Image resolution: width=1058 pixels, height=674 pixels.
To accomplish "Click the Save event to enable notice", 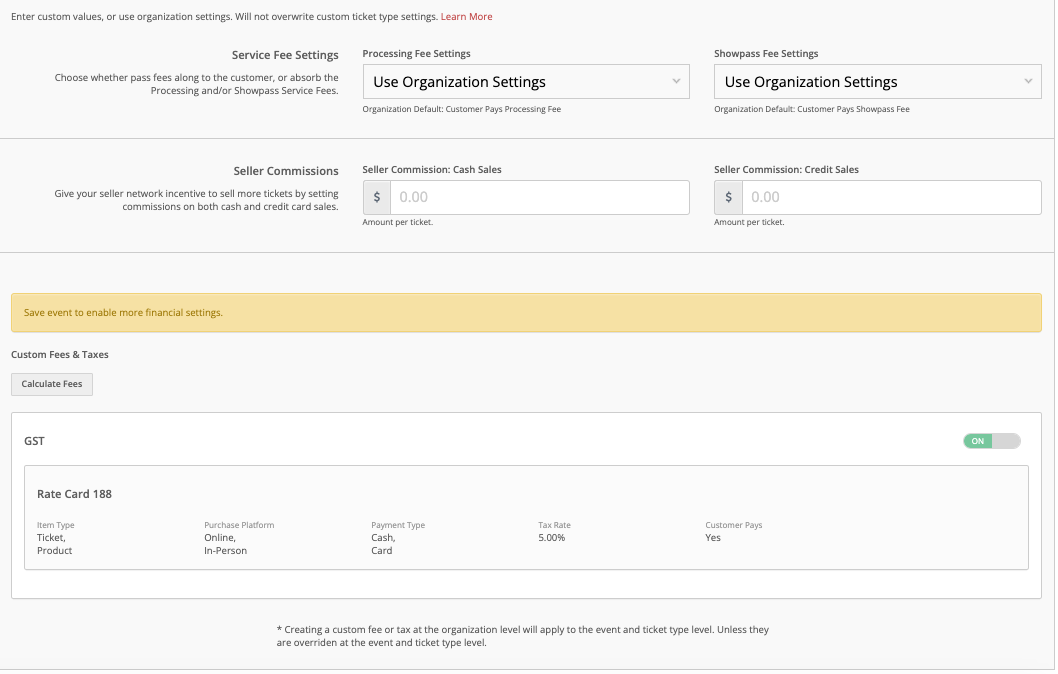I will click(x=526, y=312).
